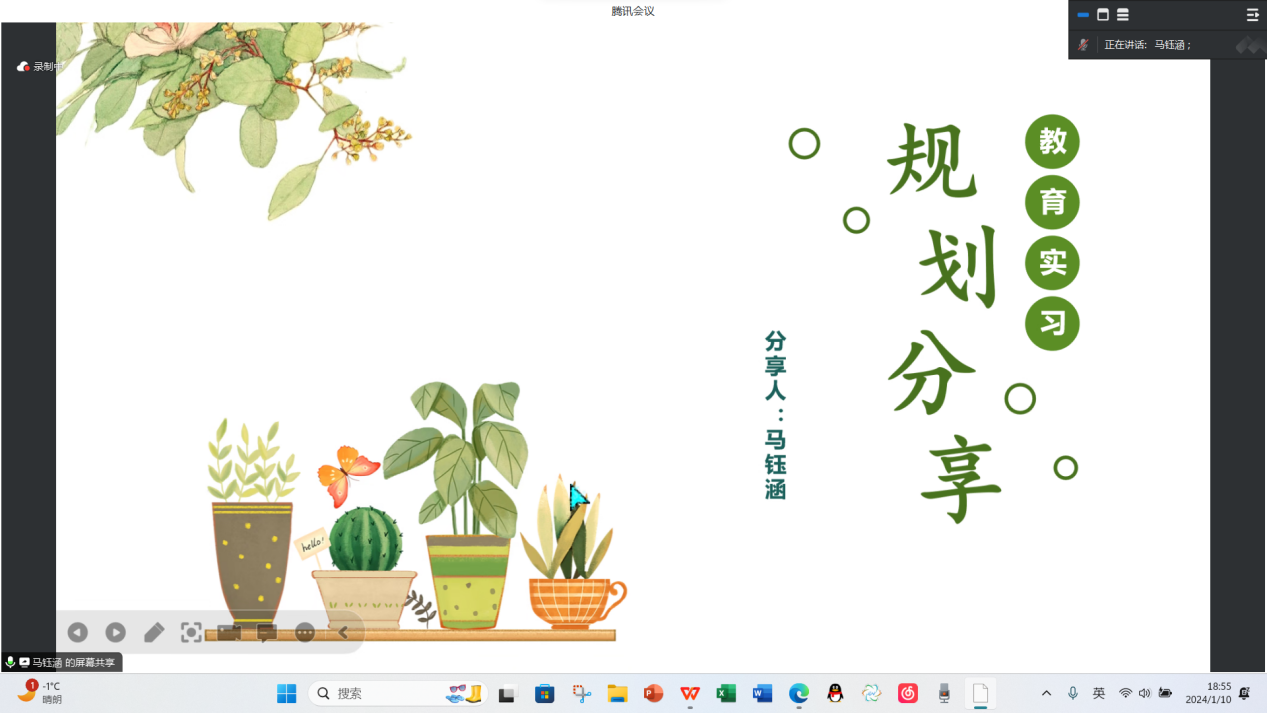Viewport: 1267px width, 713px height.
Task: Open PowerPoint from the taskbar
Action: click(654, 693)
